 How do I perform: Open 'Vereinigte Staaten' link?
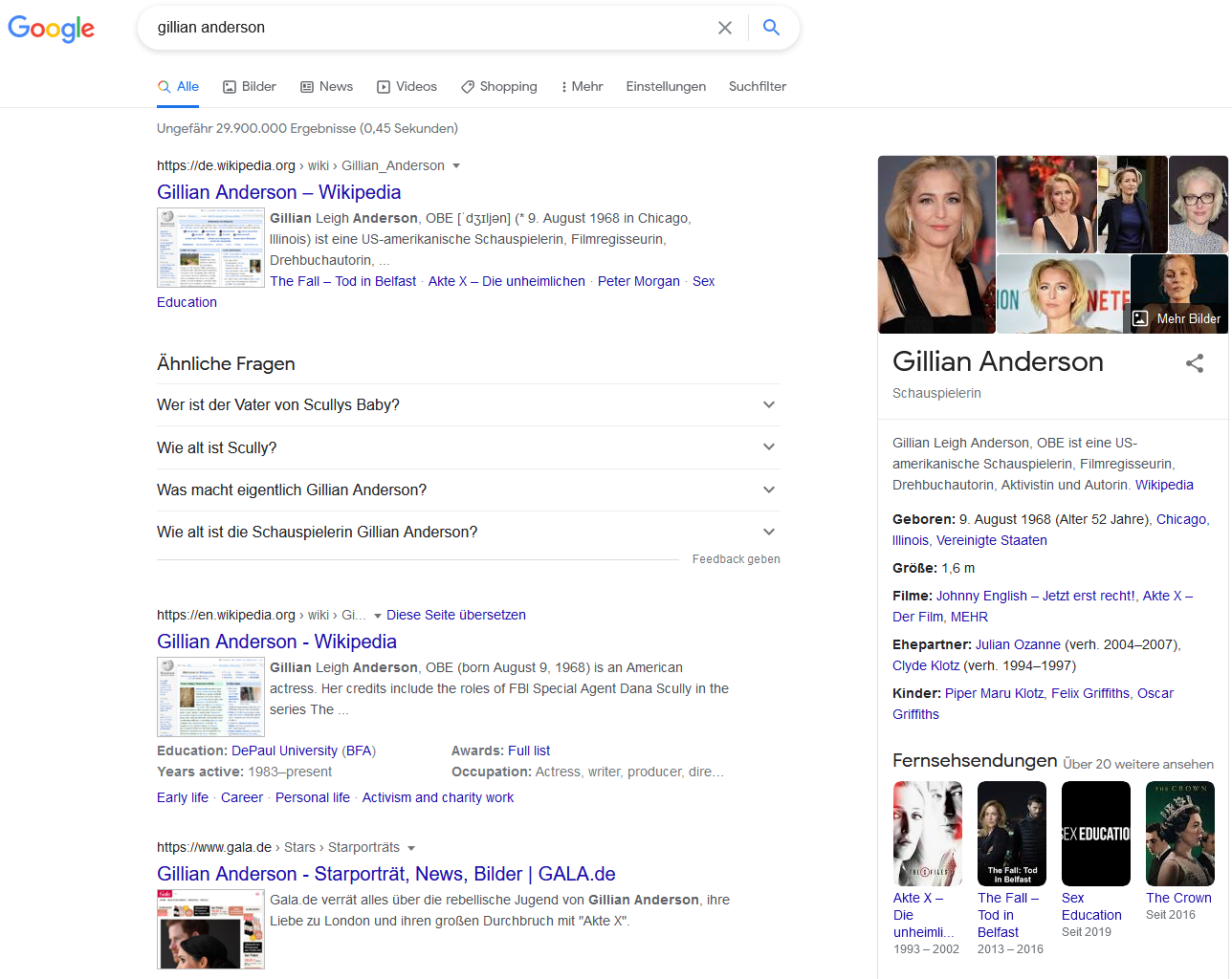point(992,540)
